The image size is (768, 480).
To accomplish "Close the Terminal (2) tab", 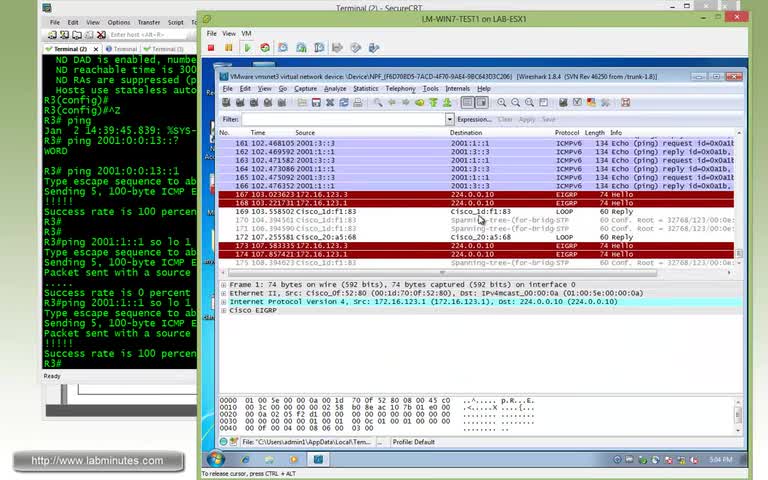I will point(96,49).
